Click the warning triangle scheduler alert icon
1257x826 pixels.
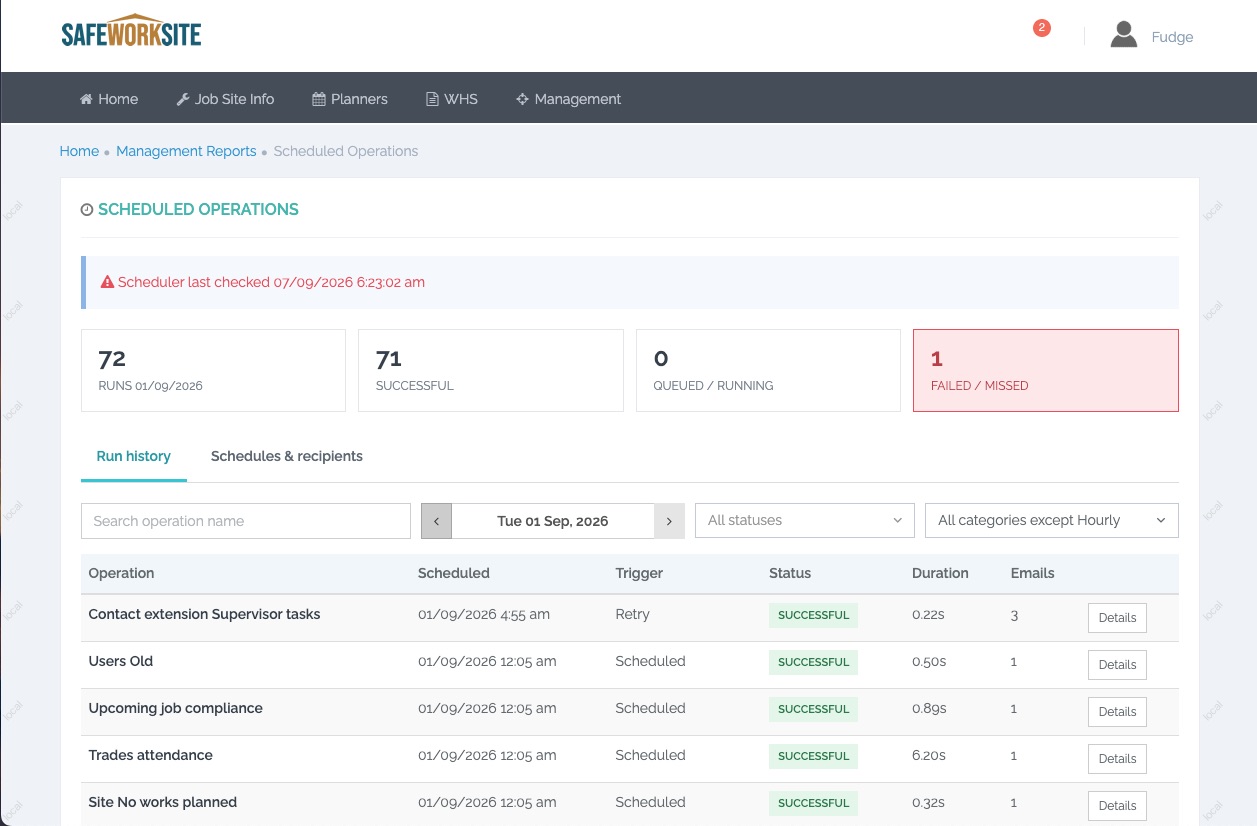point(107,282)
